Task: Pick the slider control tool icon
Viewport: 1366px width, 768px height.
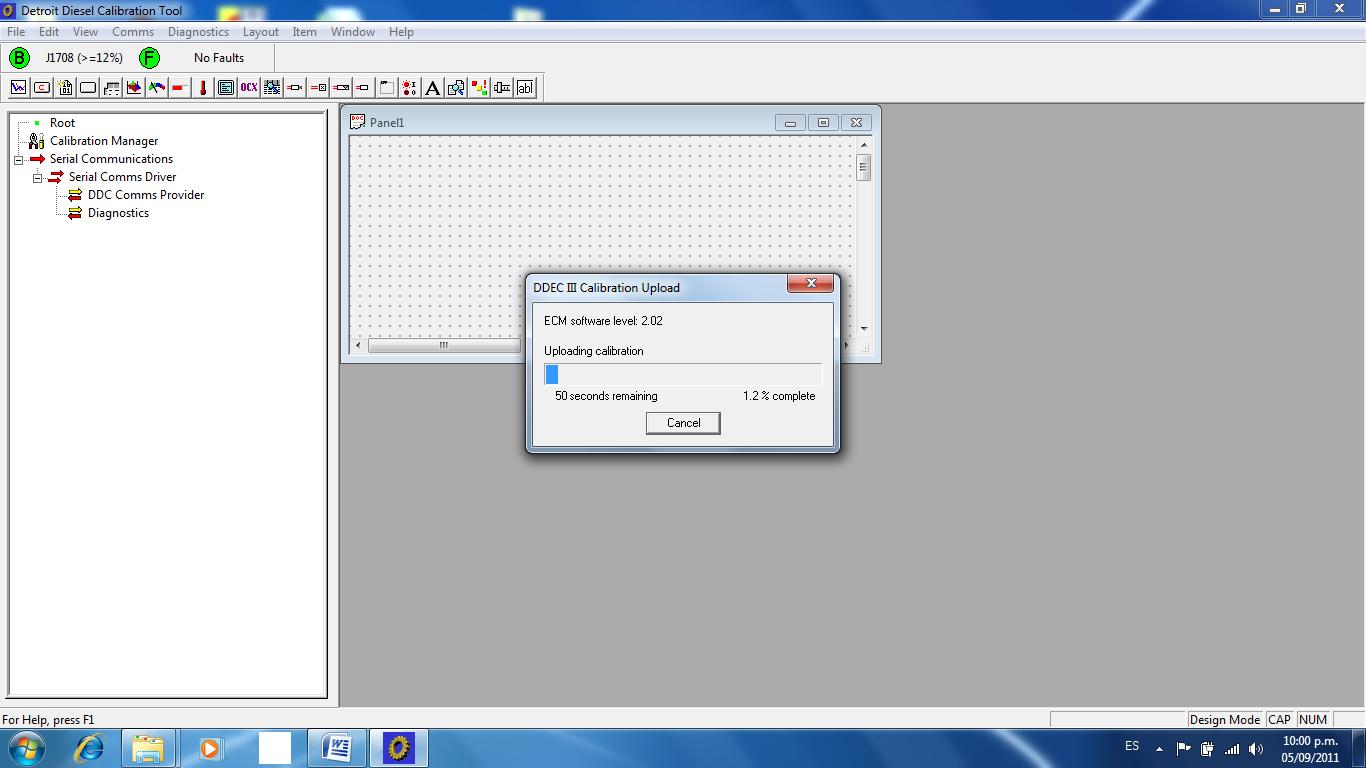Action: pos(502,88)
